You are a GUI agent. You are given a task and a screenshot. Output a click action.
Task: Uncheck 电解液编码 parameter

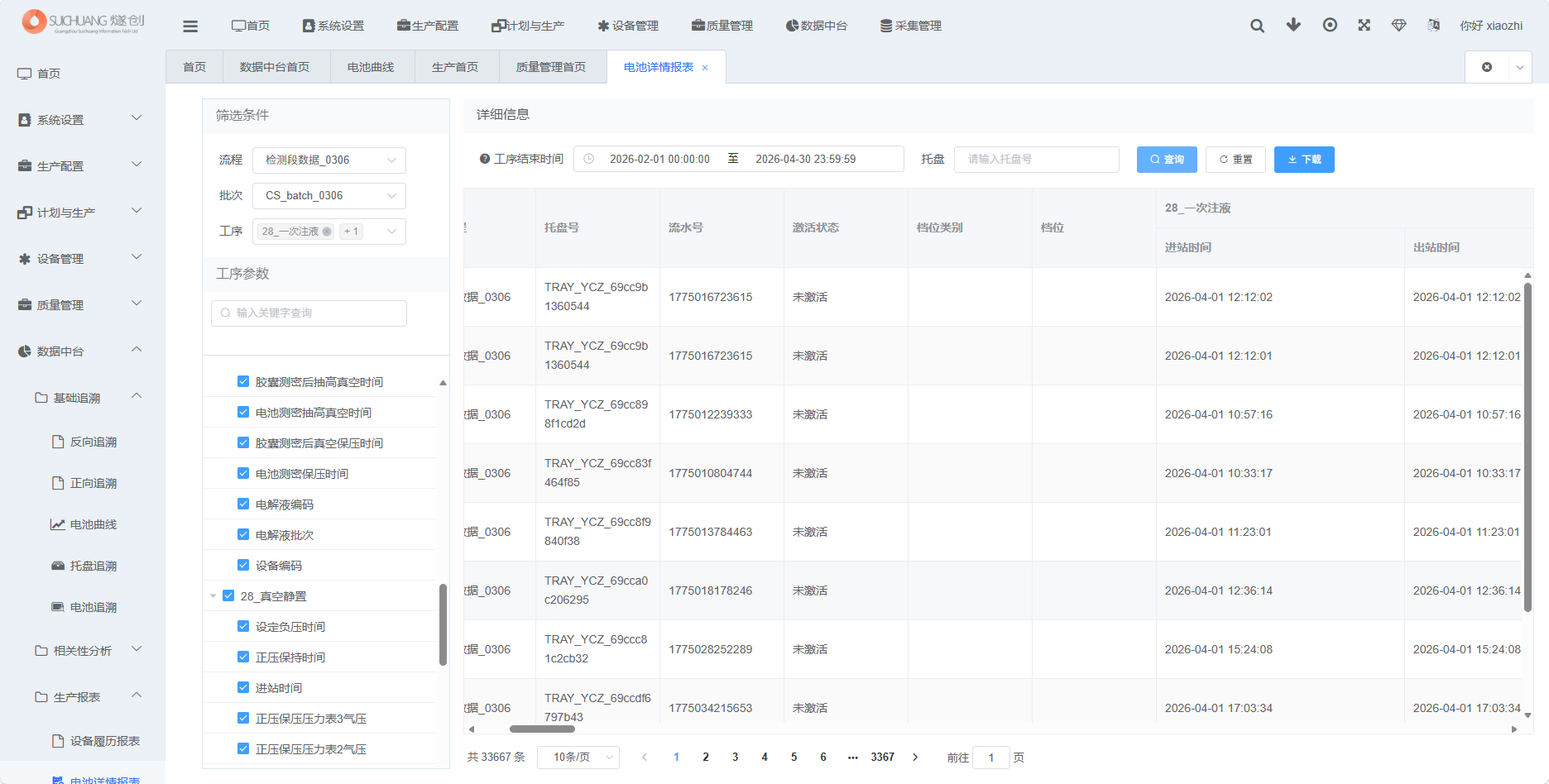point(243,504)
